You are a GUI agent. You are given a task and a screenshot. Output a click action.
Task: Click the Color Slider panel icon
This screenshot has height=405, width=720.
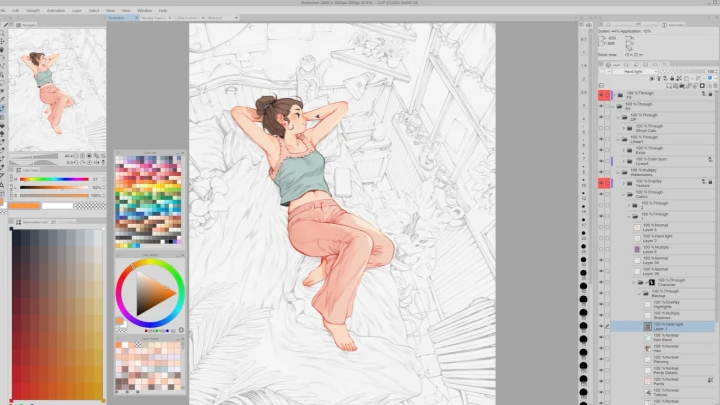pyautogui.click(x=18, y=170)
